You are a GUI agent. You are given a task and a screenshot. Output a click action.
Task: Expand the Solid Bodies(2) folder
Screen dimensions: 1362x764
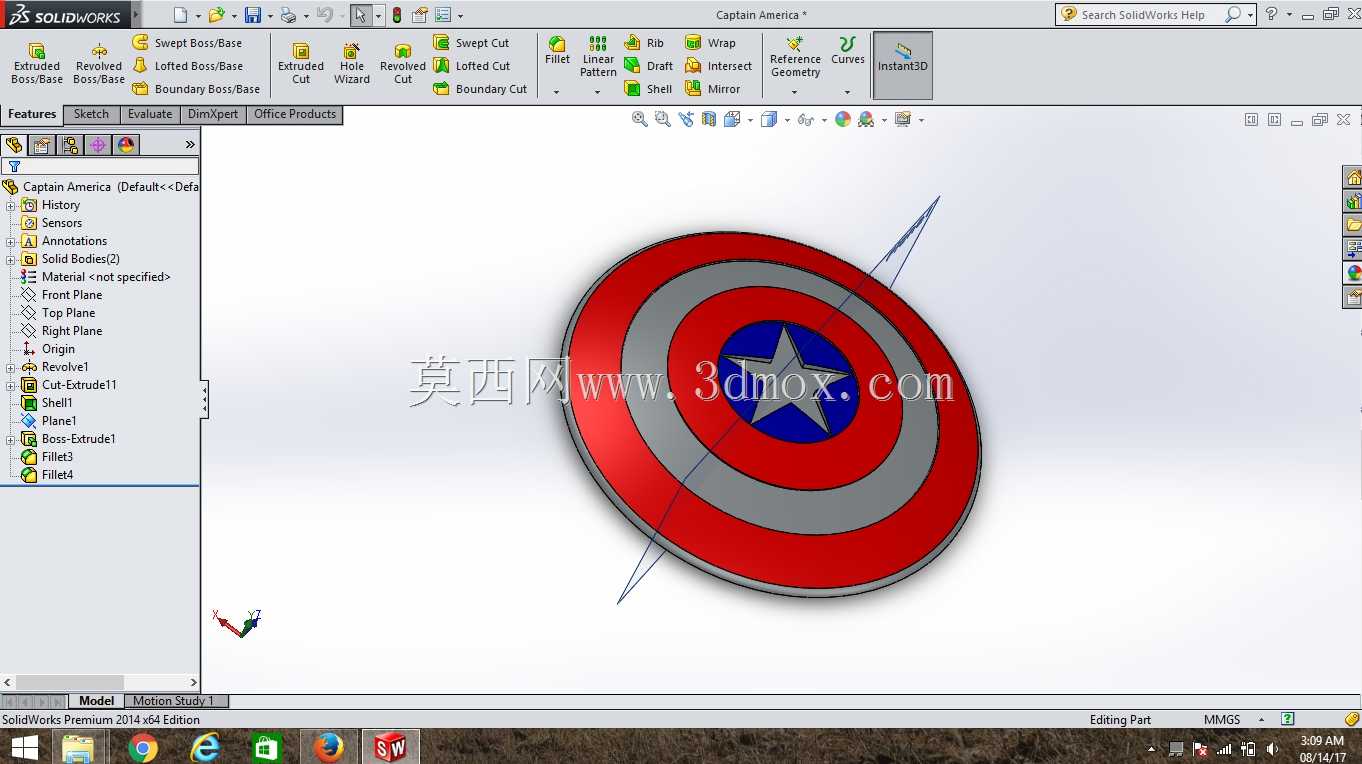tap(11, 259)
